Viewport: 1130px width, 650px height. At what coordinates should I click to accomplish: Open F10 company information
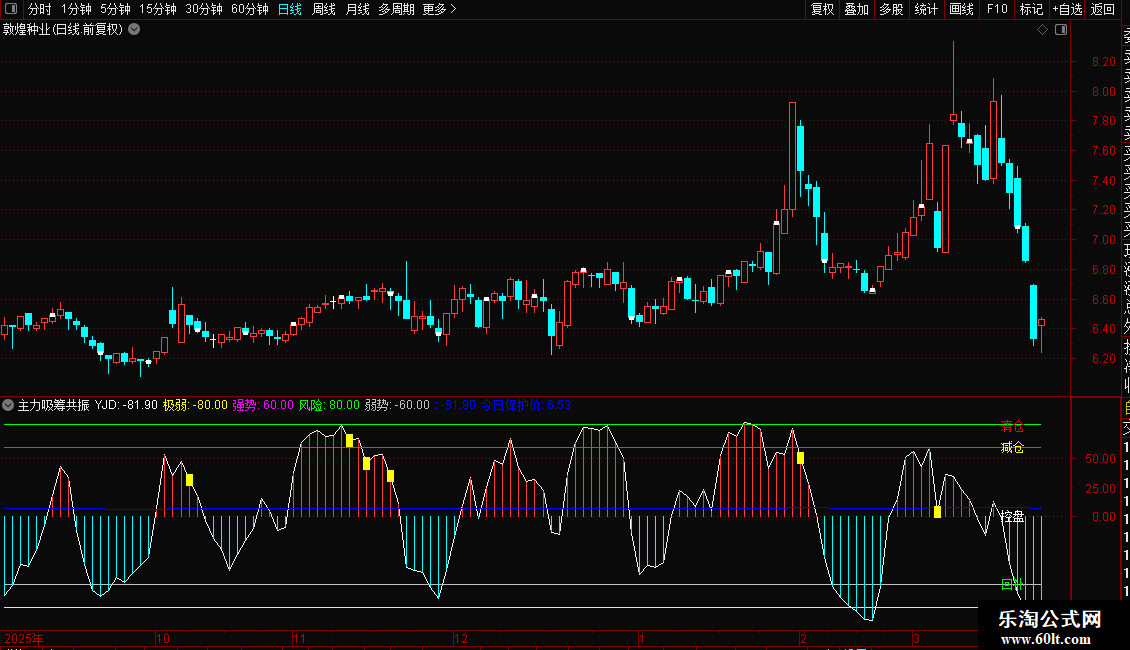click(996, 9)
